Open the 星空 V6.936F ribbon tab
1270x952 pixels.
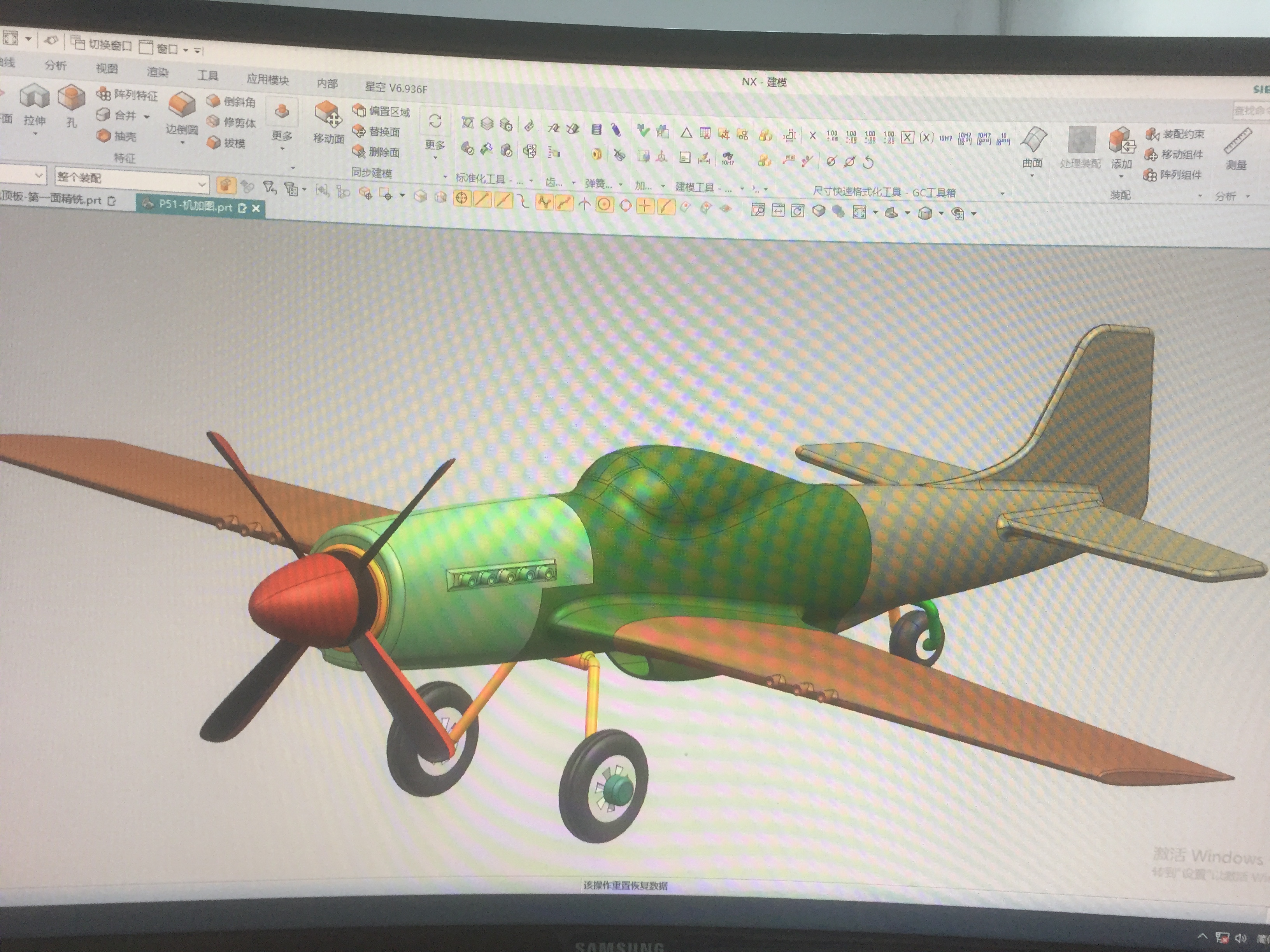[396, 88]
